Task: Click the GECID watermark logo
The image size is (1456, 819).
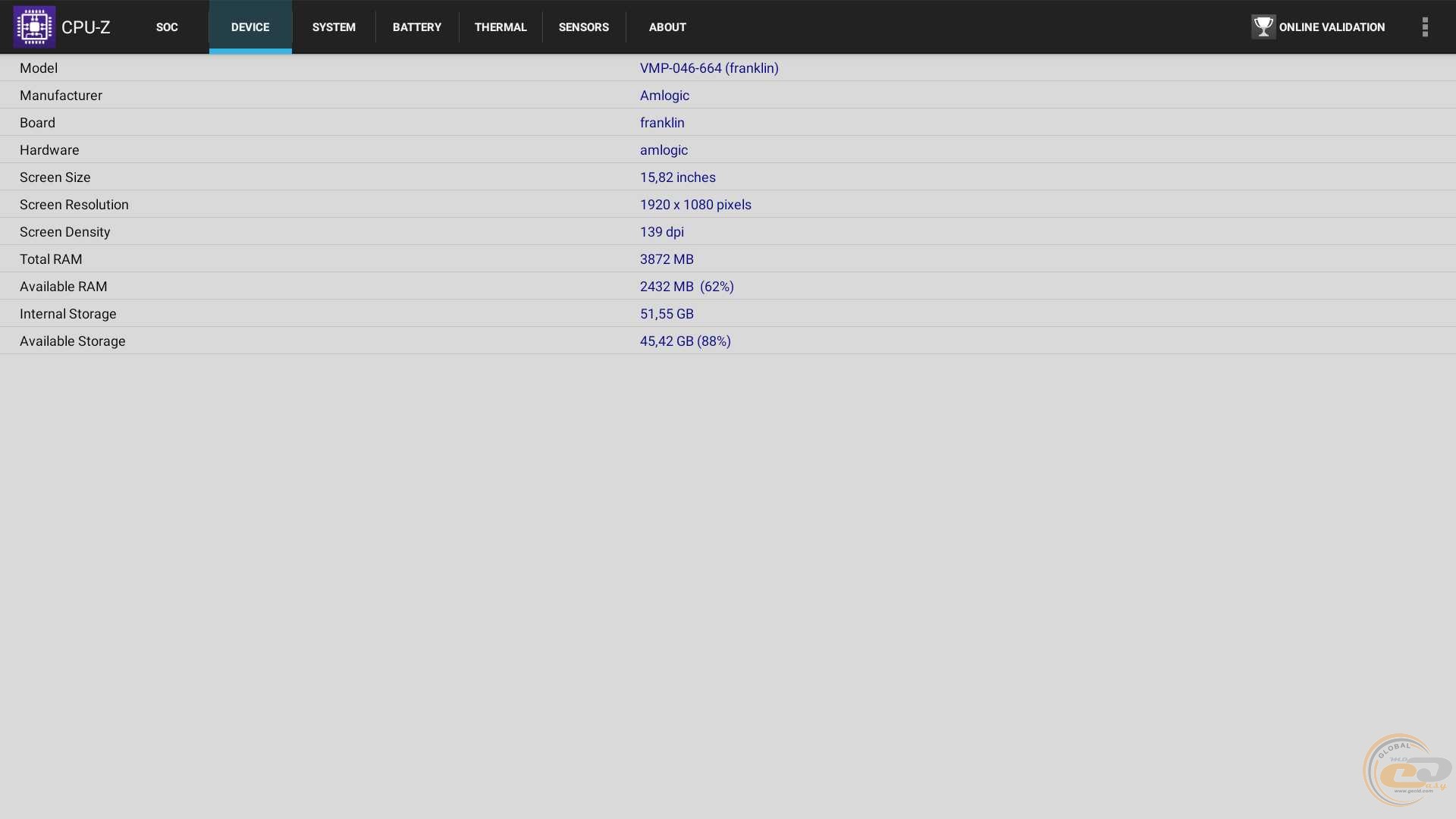Action: coord(1407,770)
